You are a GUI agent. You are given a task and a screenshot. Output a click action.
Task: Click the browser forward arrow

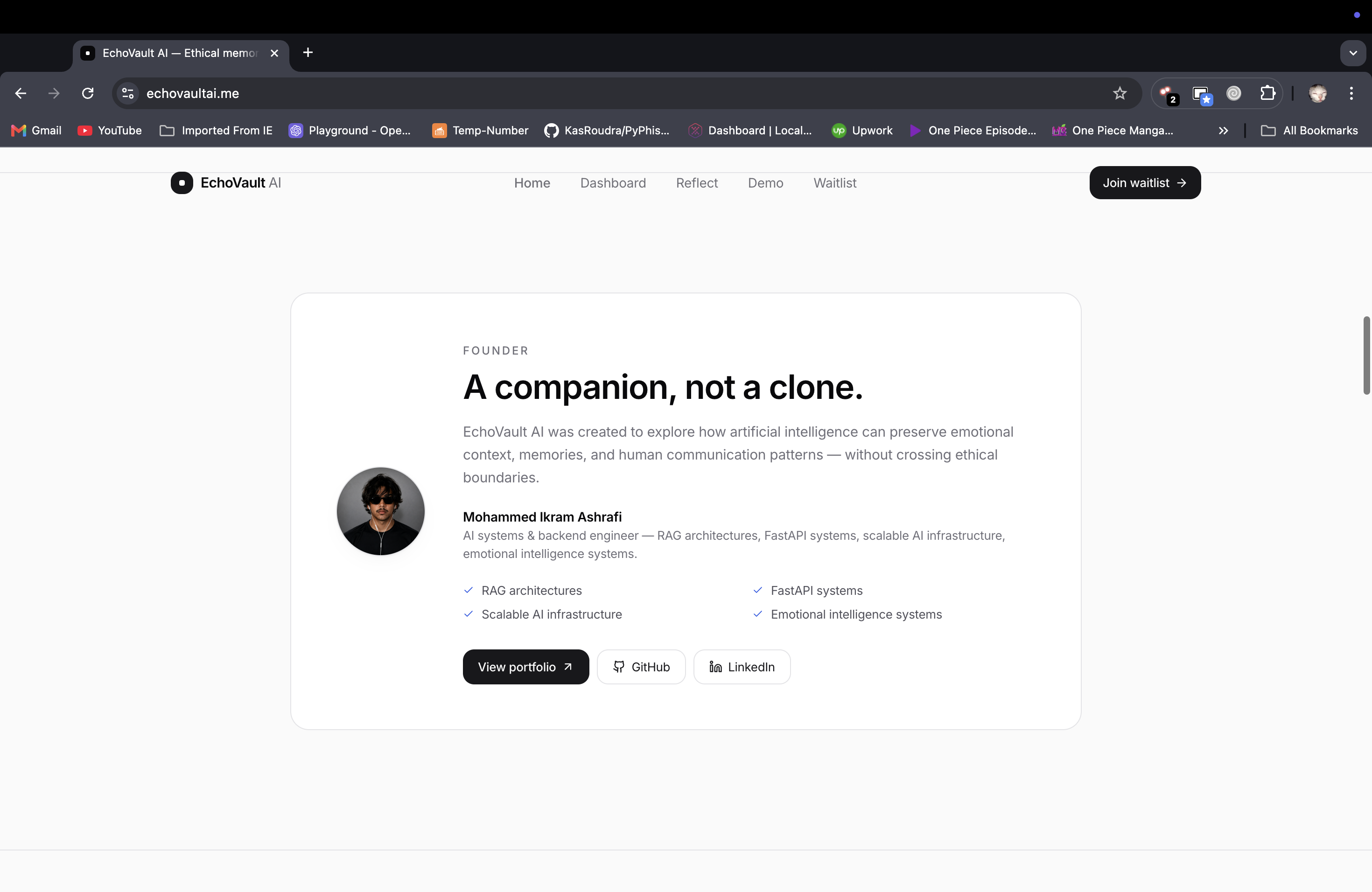coord(54,93)
